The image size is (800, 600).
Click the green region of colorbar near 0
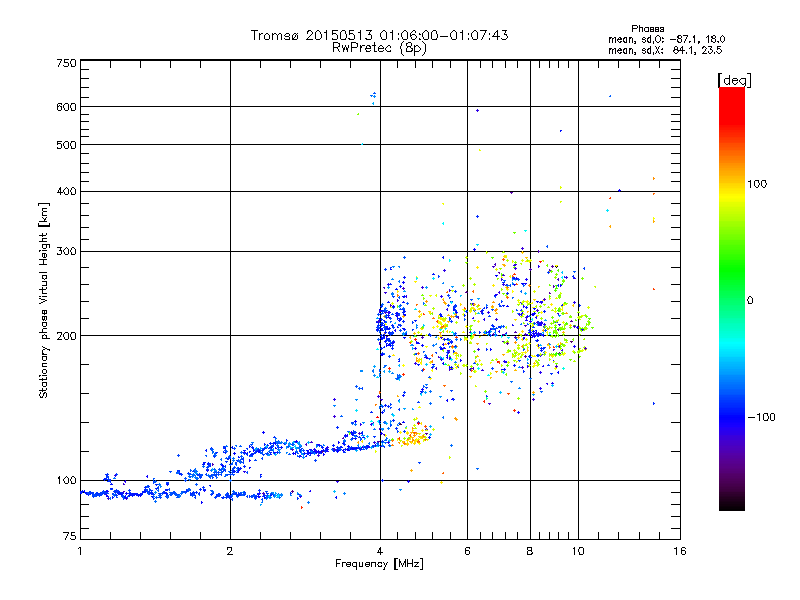coord(732,286)
